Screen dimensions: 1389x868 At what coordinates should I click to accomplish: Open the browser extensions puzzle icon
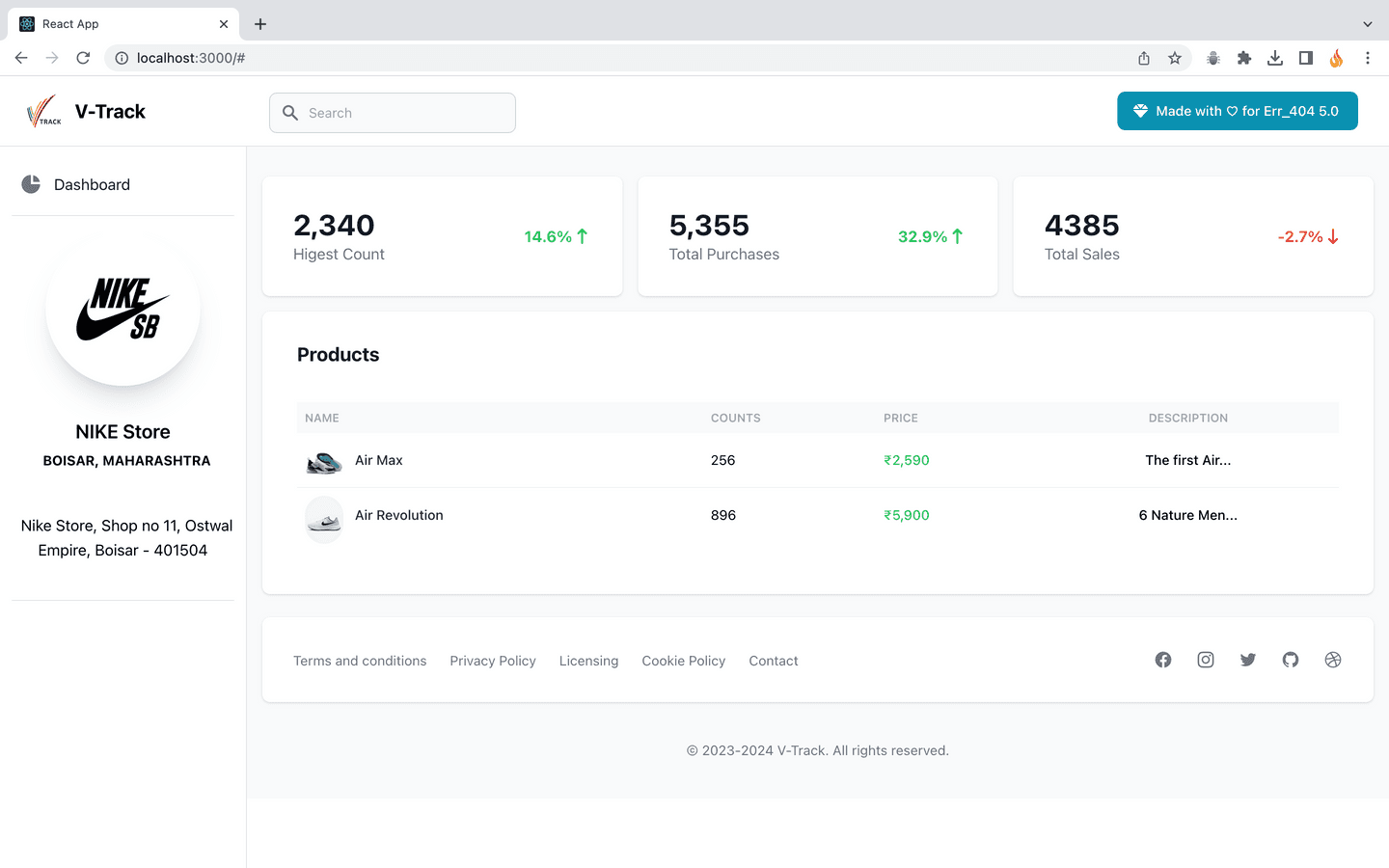[x=1244, y=58]
